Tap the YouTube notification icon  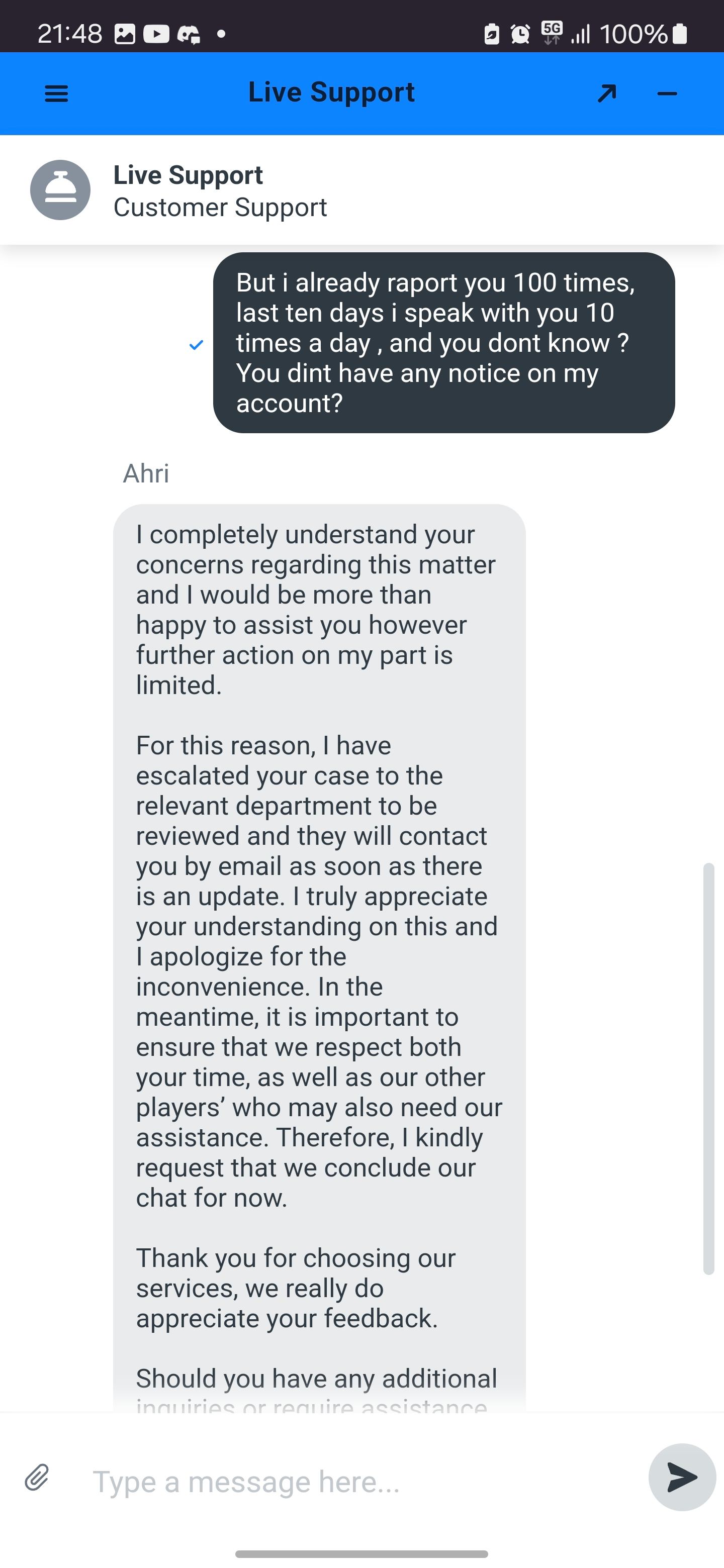point(156,34)
